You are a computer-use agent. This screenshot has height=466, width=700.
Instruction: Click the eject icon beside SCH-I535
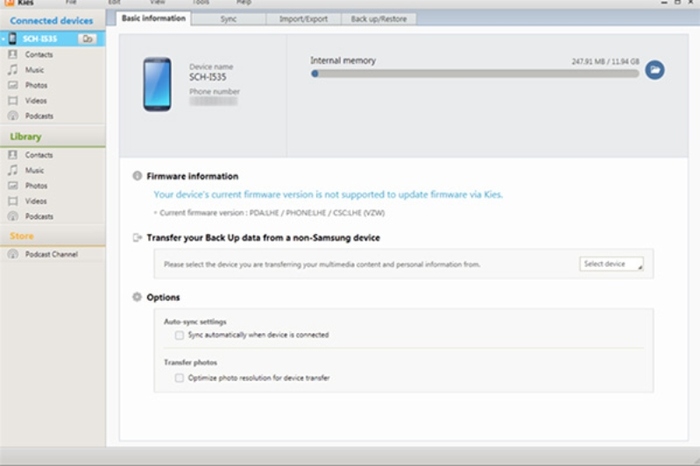88,39
